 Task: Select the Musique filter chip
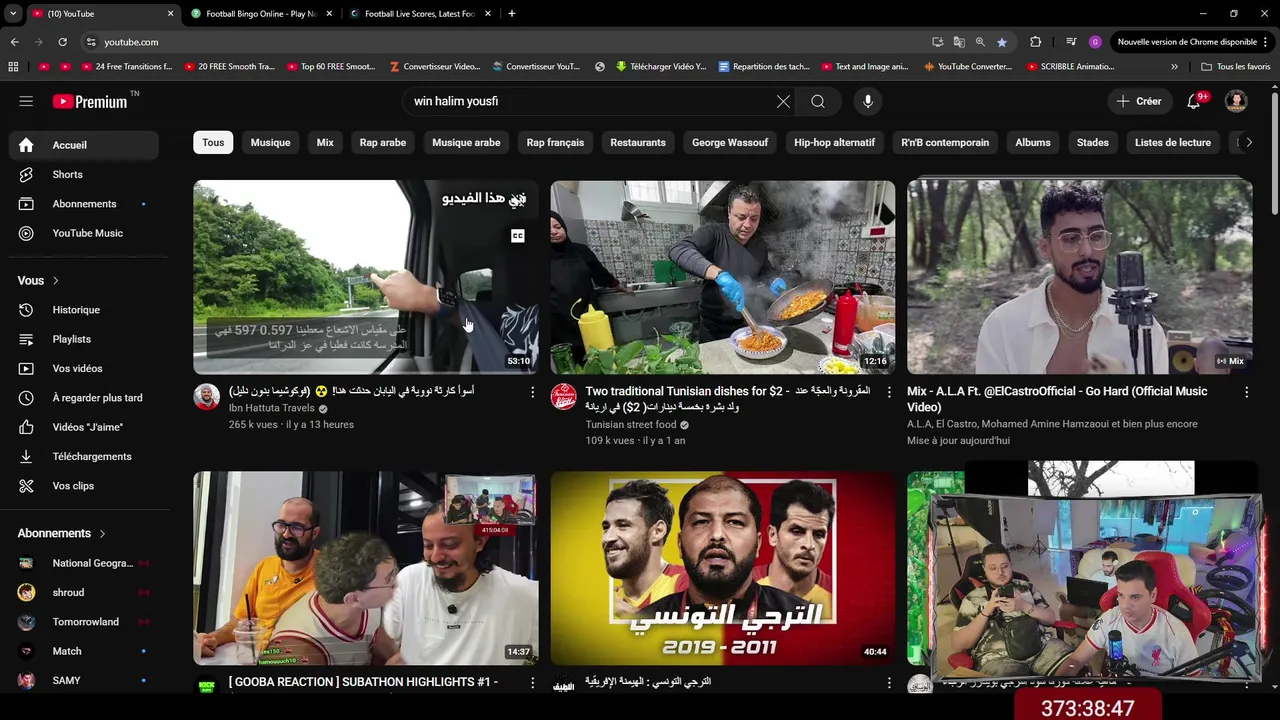coord(270,142)
